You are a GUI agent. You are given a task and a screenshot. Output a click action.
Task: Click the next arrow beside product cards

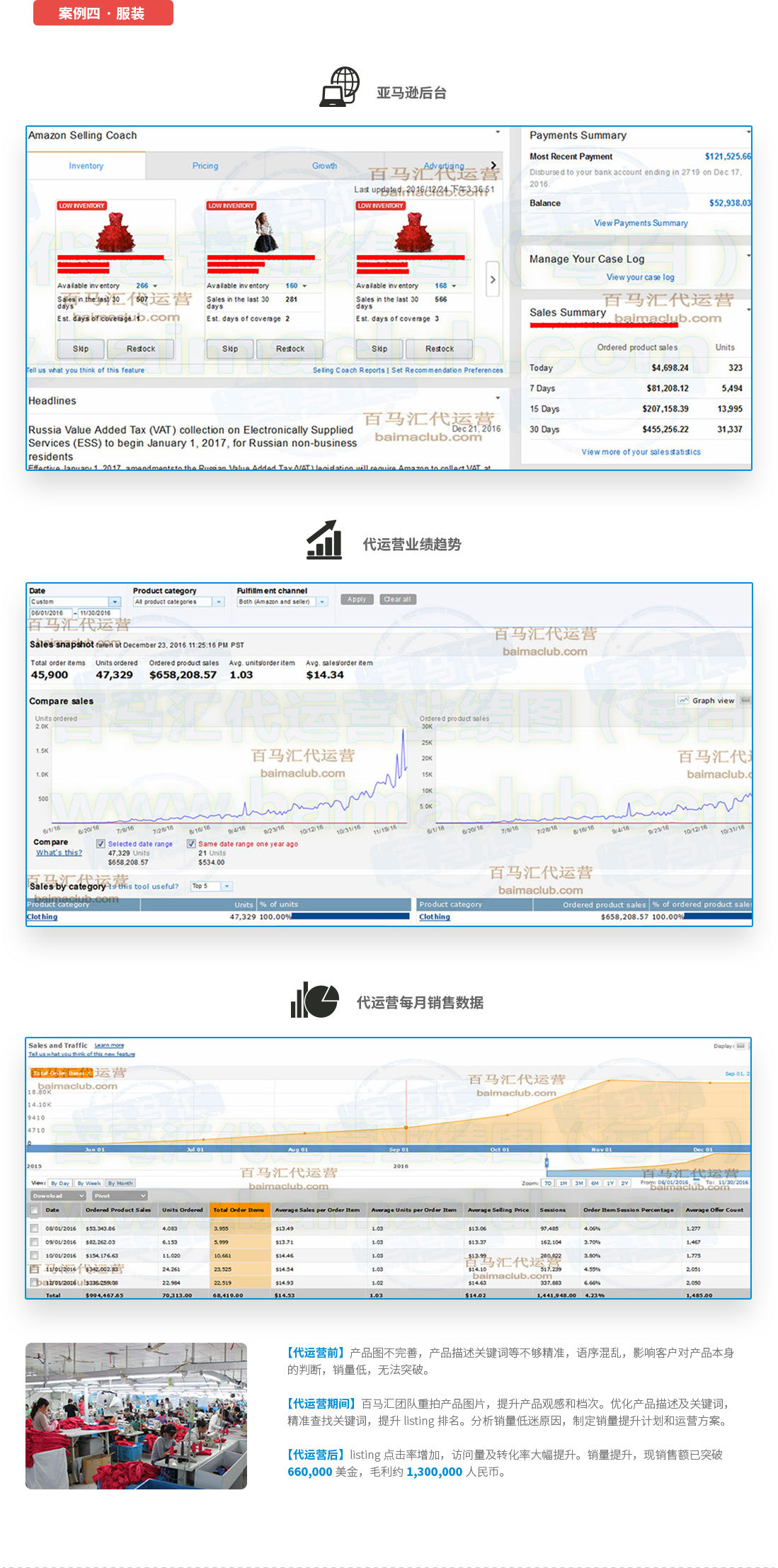(493, 280)
